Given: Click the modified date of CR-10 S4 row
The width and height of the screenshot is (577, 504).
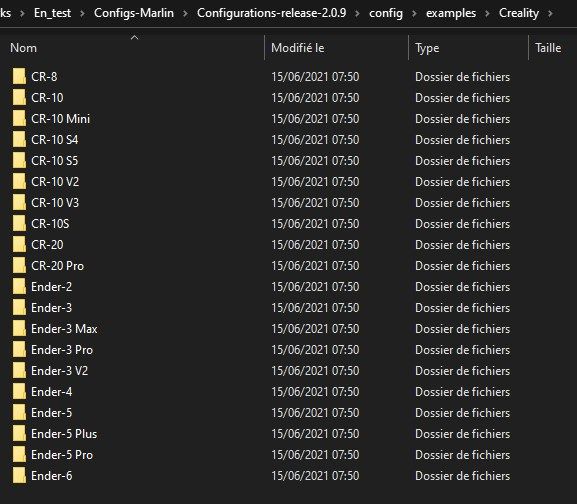Looking at the screenshot, I should pyautogui.click(x=315, y=140).
